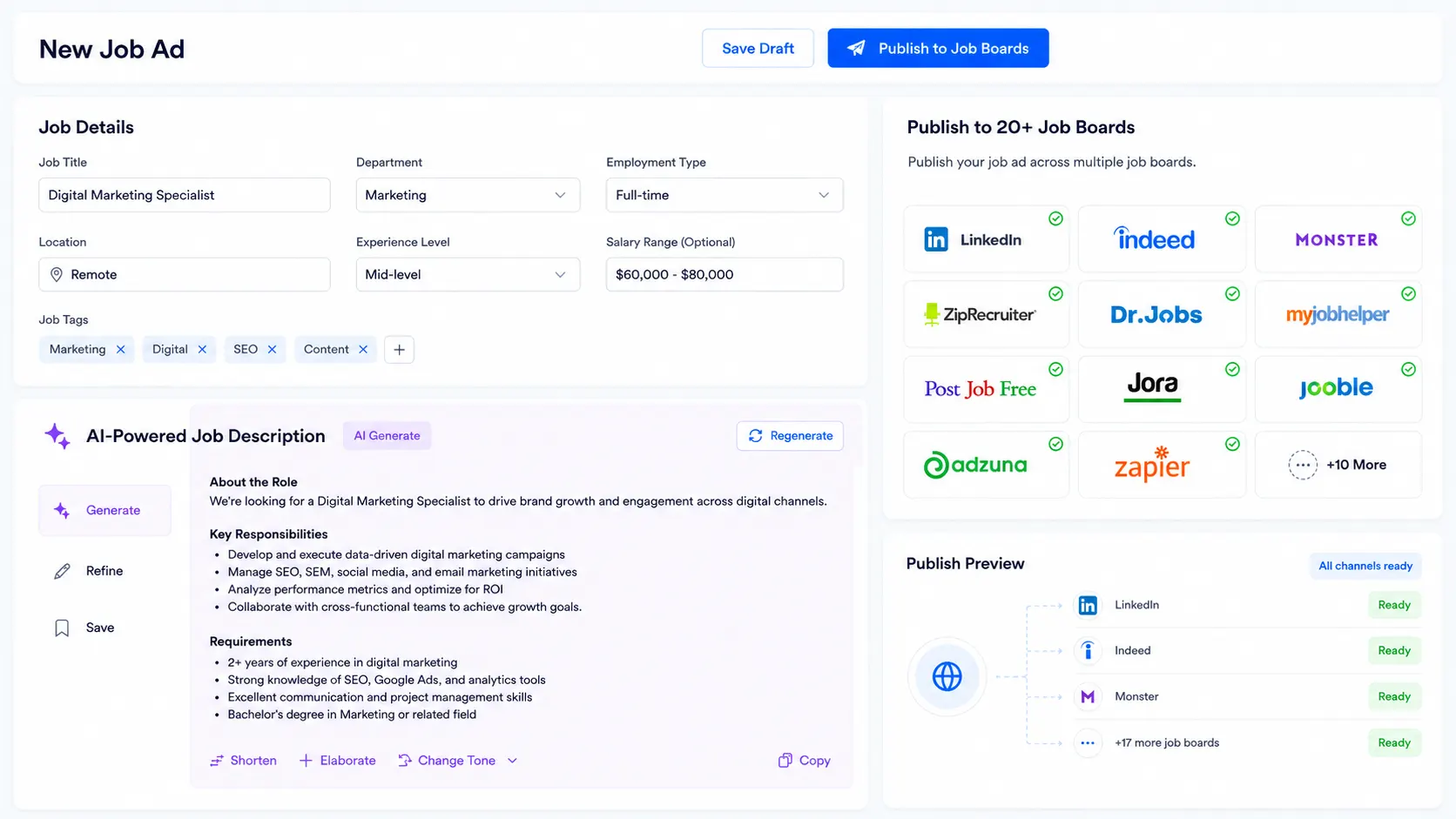The width and height of the screenshot is (1456, 819).
Task: Remove the Digital job tag
Action: (x=202, y=349)
